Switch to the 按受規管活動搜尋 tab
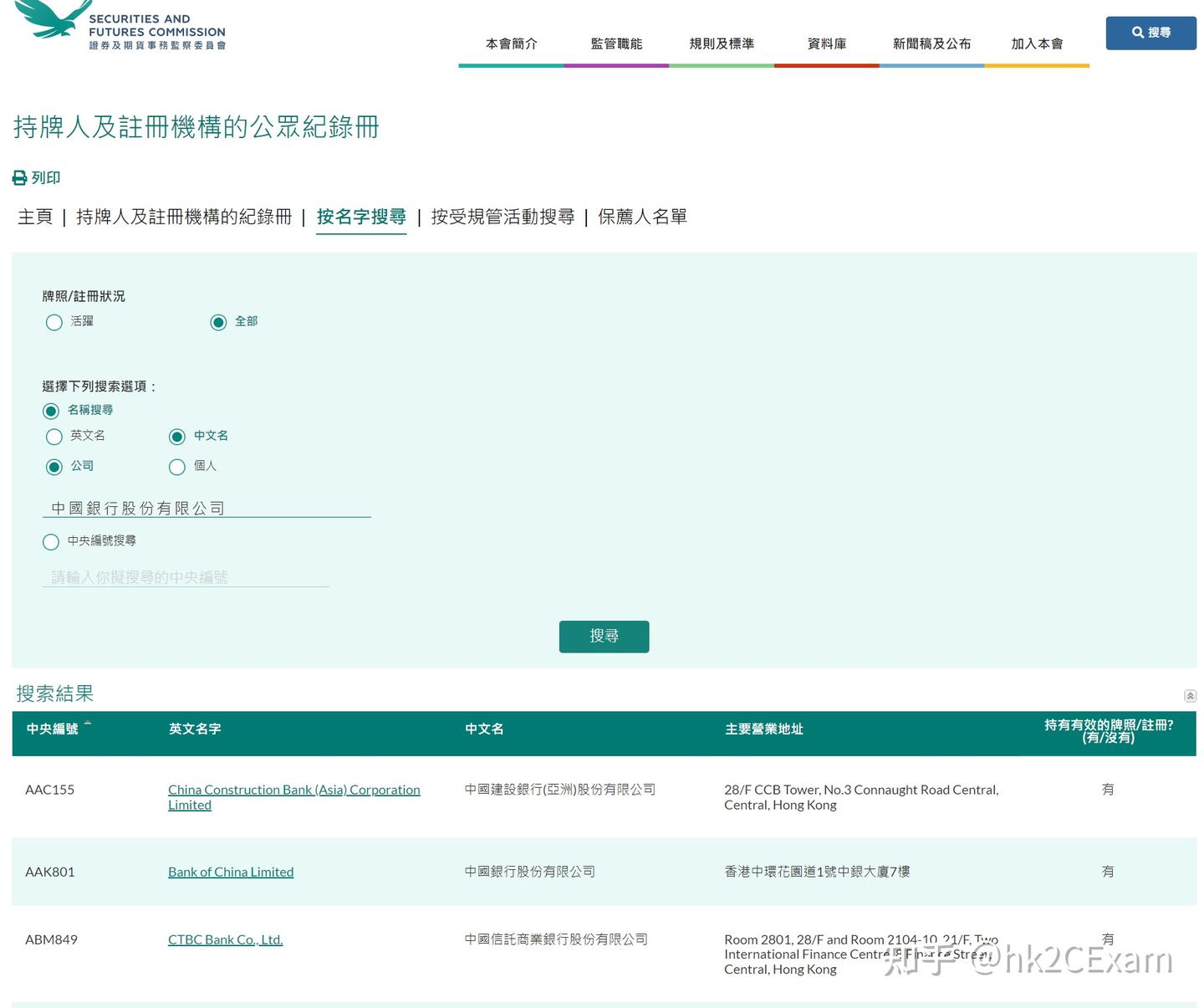The height and width of the screenshot is (1008, 1204). tap(502, 217)
